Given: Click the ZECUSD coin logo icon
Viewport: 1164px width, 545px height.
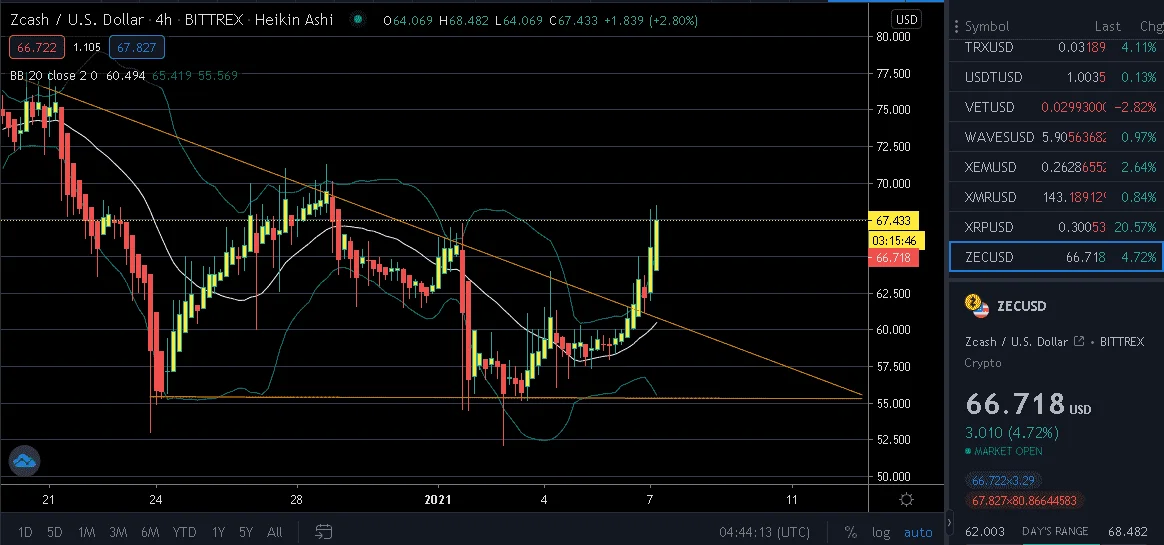Looking at the screenshot, I should [x=976, y=306].
